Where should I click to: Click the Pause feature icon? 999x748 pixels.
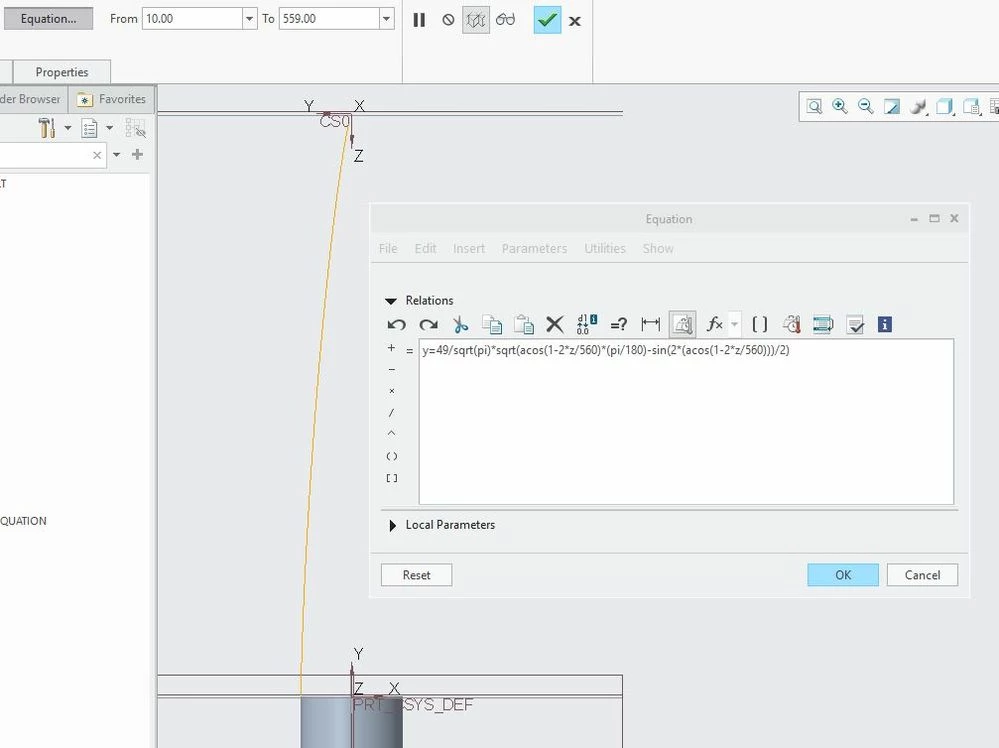pyautogui.click(x=419, y=20)
